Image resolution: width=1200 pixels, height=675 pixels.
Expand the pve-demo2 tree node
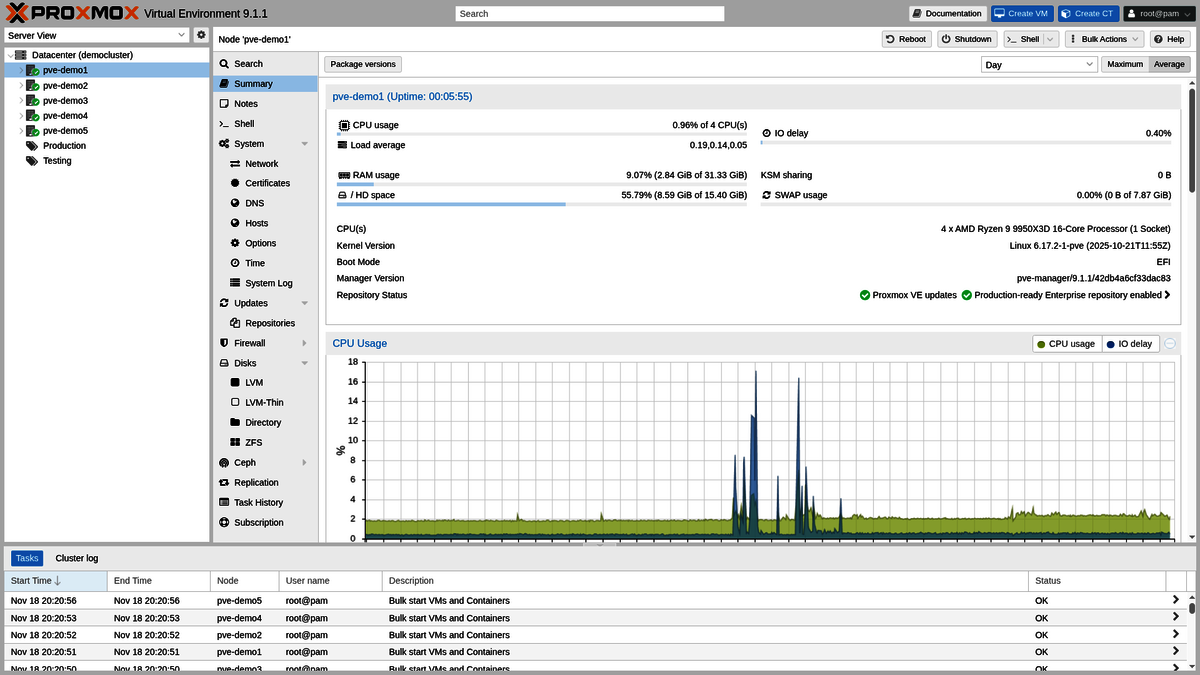pos(20,86)
